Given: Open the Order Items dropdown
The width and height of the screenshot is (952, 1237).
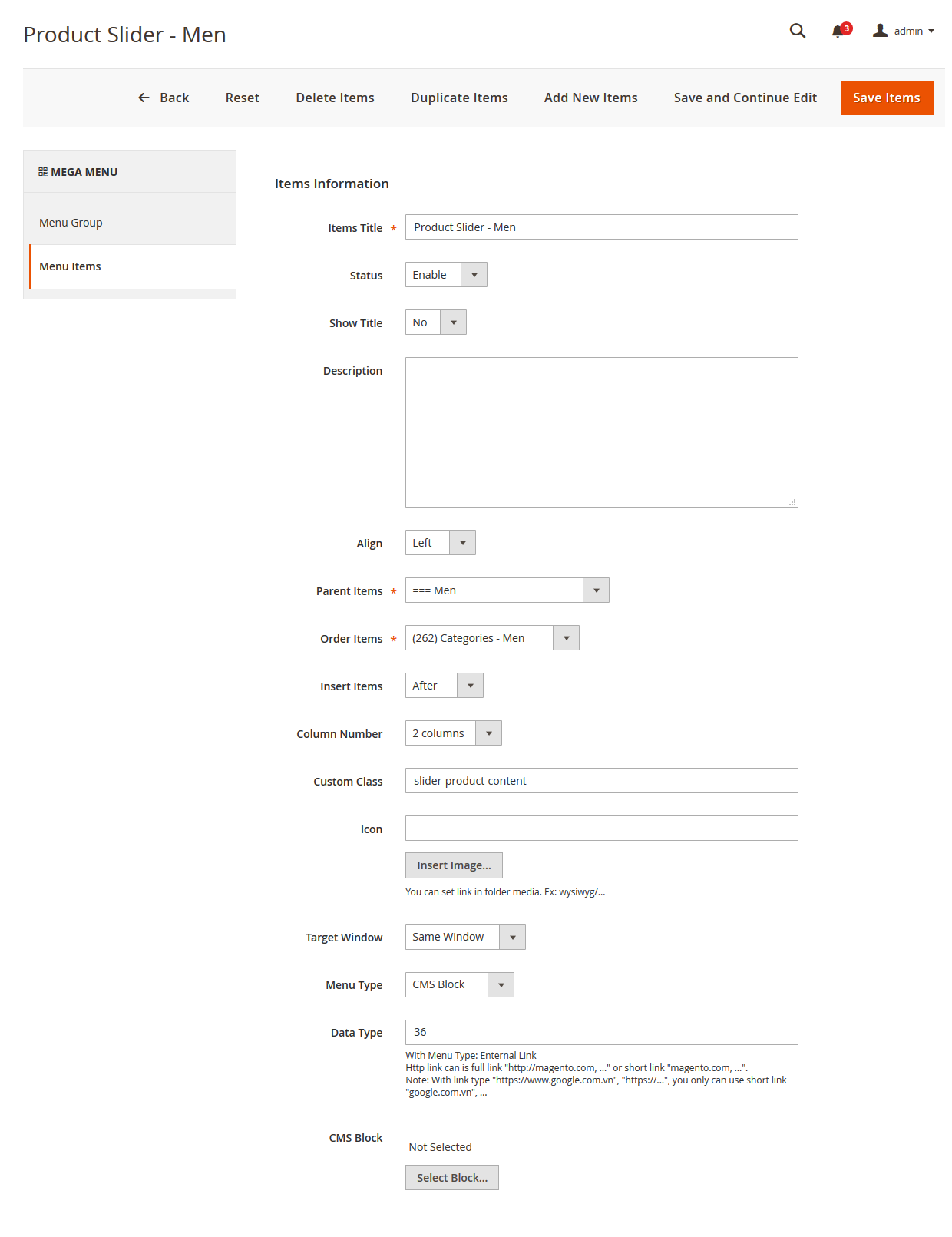Looking at the screenshot, I should tap(492, 638).
